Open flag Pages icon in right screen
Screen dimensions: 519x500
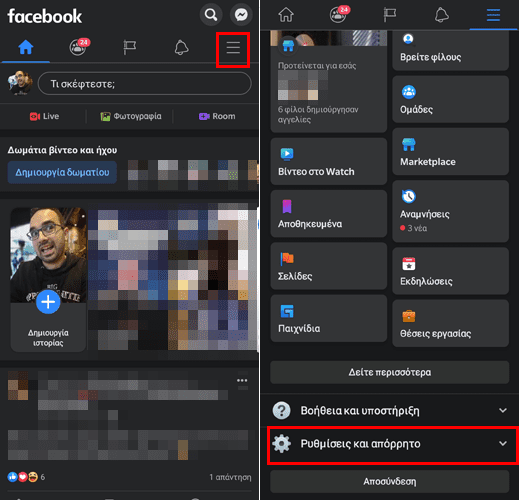tap(389, 15)
